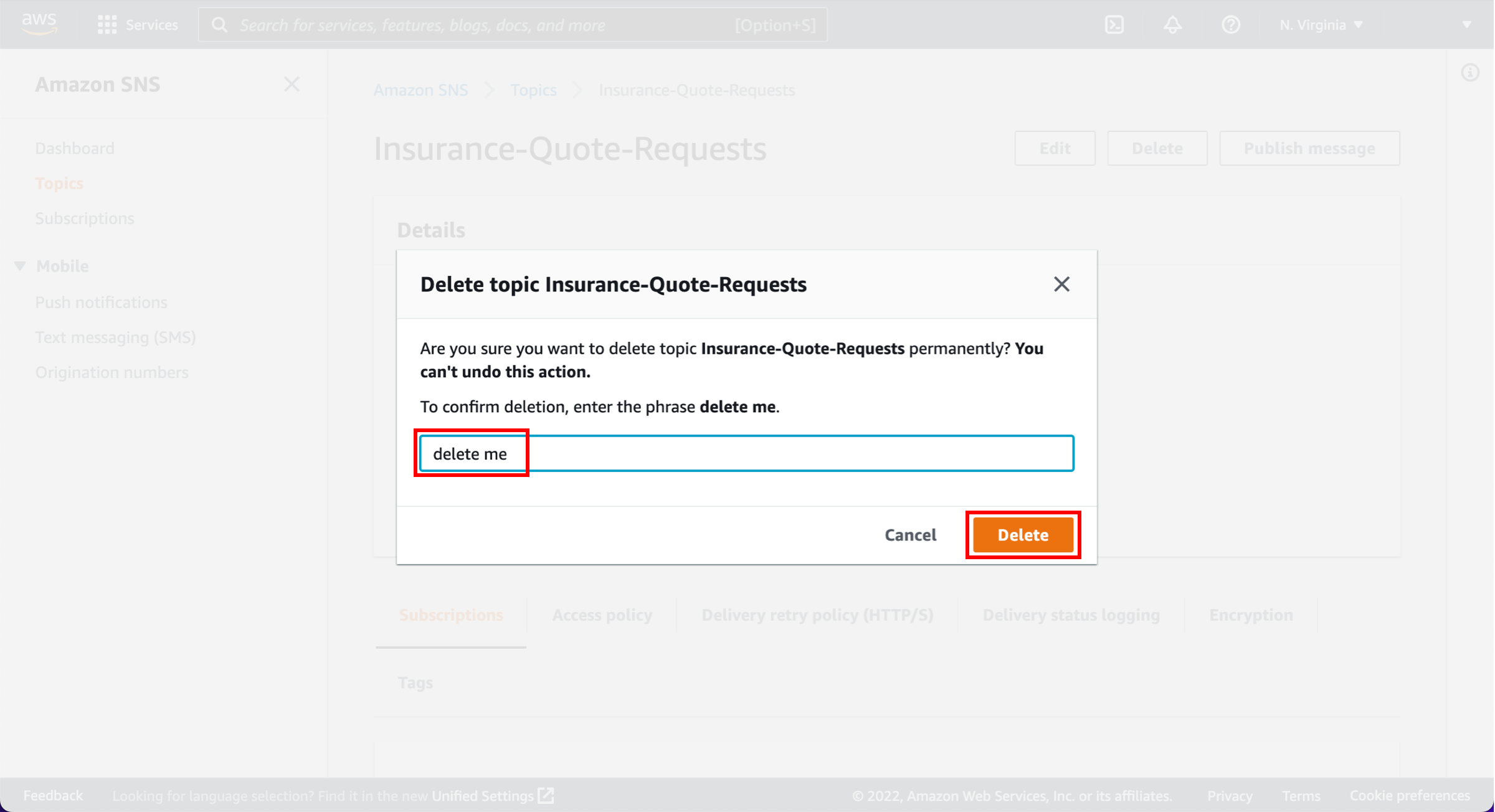The height and width of the screenshot is (812, 1495).
Task: Focus the delete me confirmation field
Action: coord(747,453)
